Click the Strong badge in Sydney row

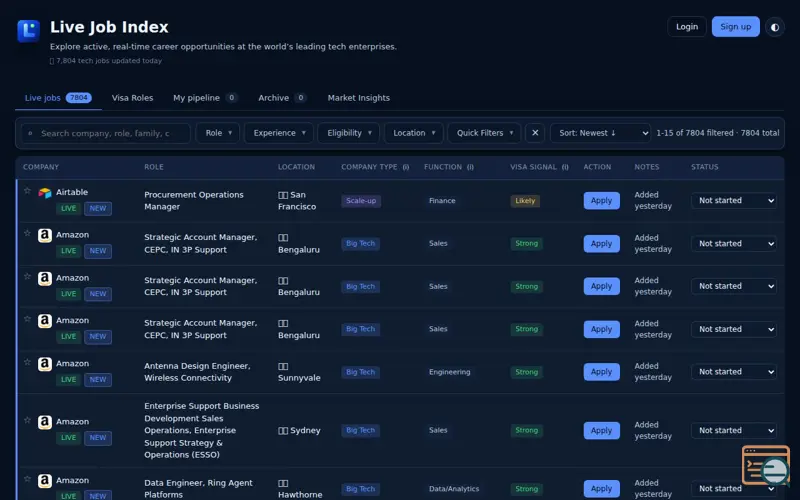click(527, 431)
